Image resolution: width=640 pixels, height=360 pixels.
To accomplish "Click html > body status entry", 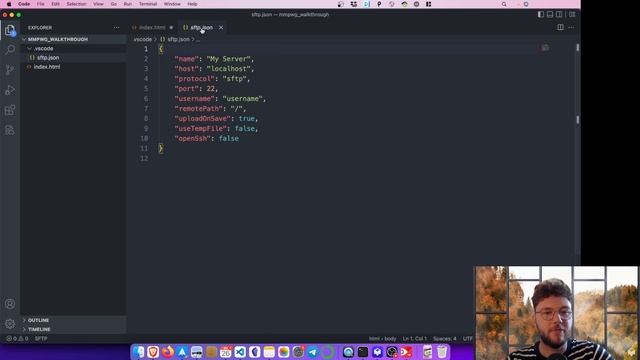I will (382, 338).
